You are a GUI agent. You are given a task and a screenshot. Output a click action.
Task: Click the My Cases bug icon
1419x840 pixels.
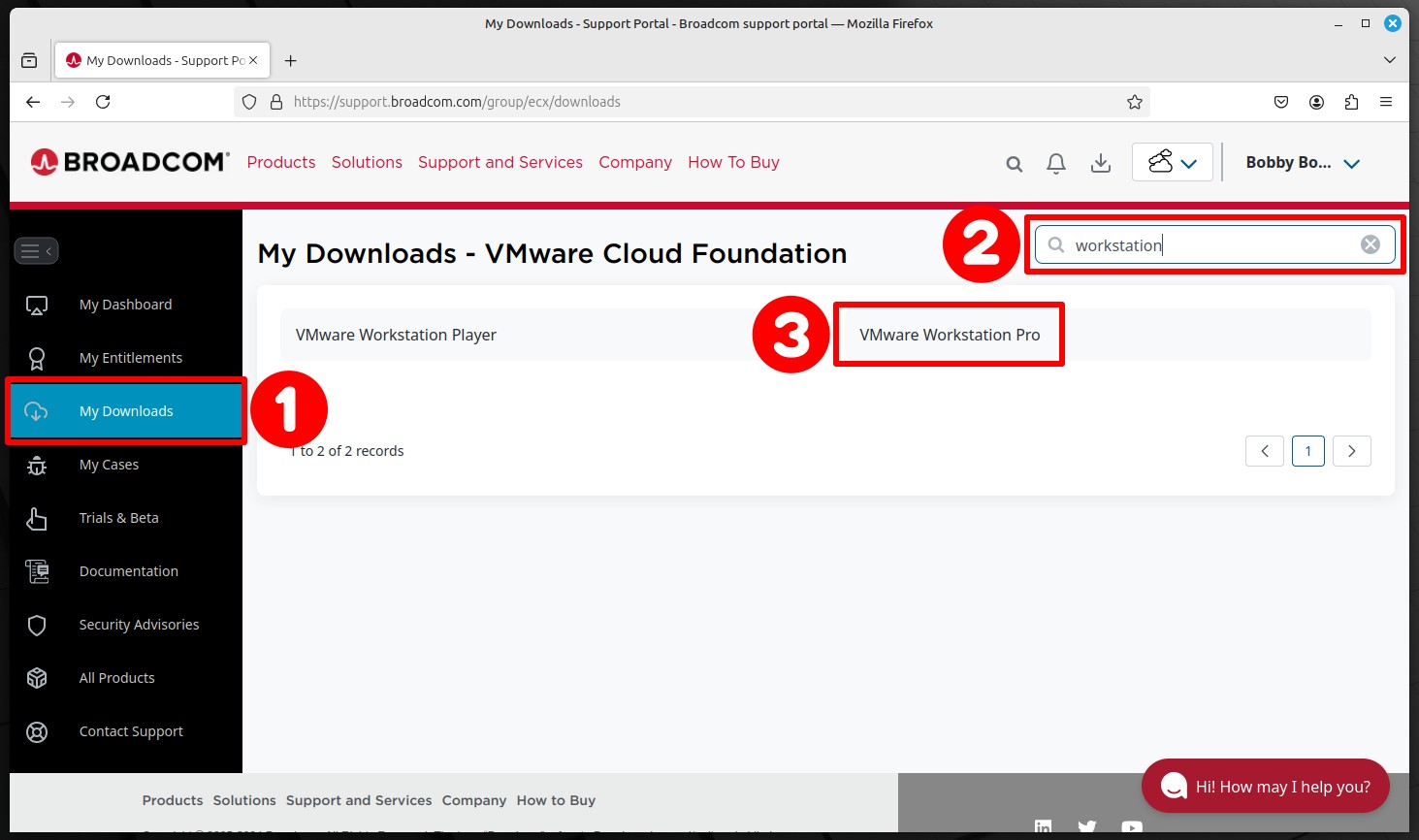point(37,466)
